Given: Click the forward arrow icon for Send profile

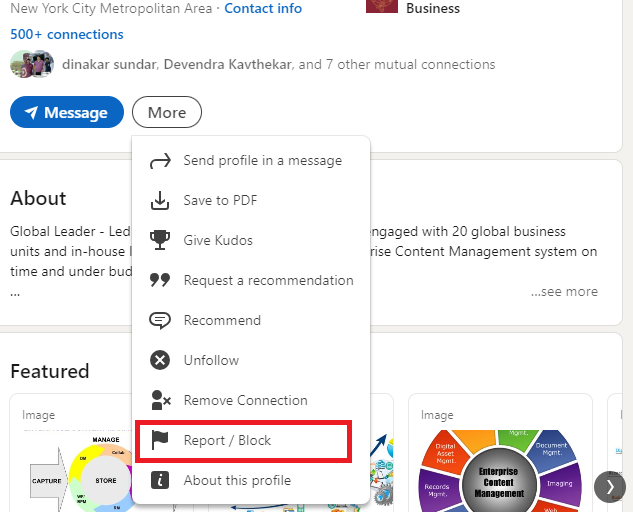Looking at the screenshot, I should pos(160,161).
